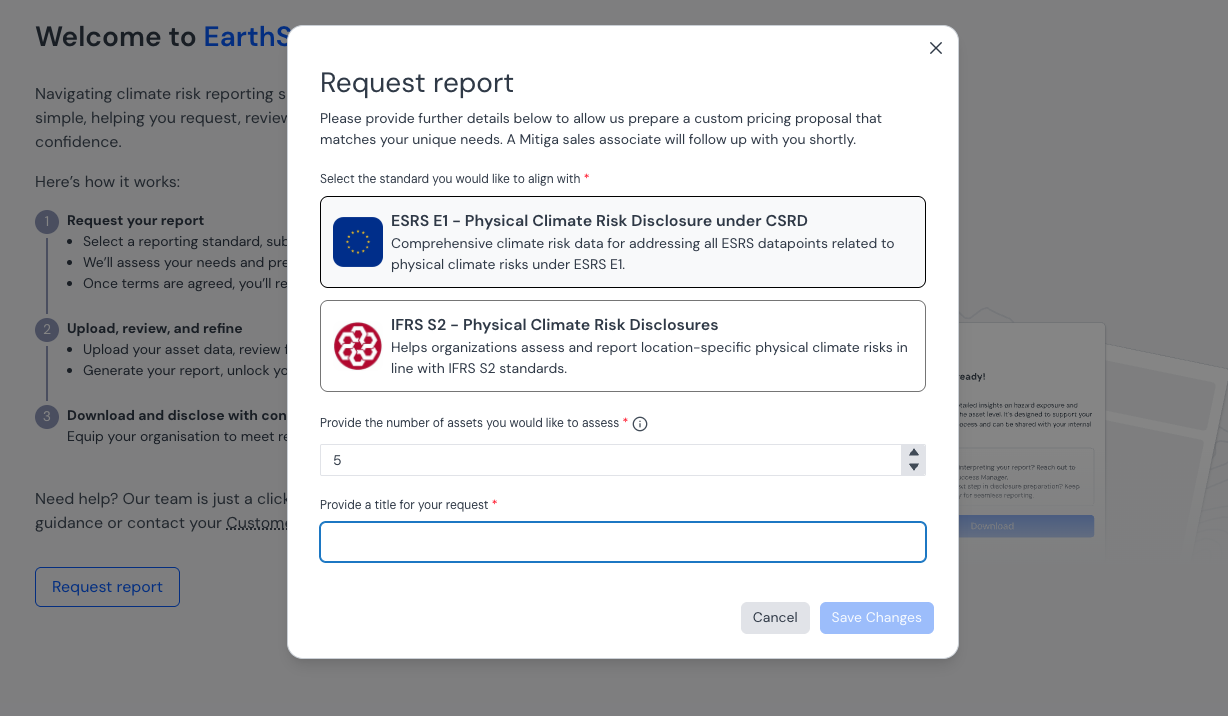Click 'Upload, review, and refine' step heading
The width and height of the screenshot is (1228, 716).
point(155,328)
